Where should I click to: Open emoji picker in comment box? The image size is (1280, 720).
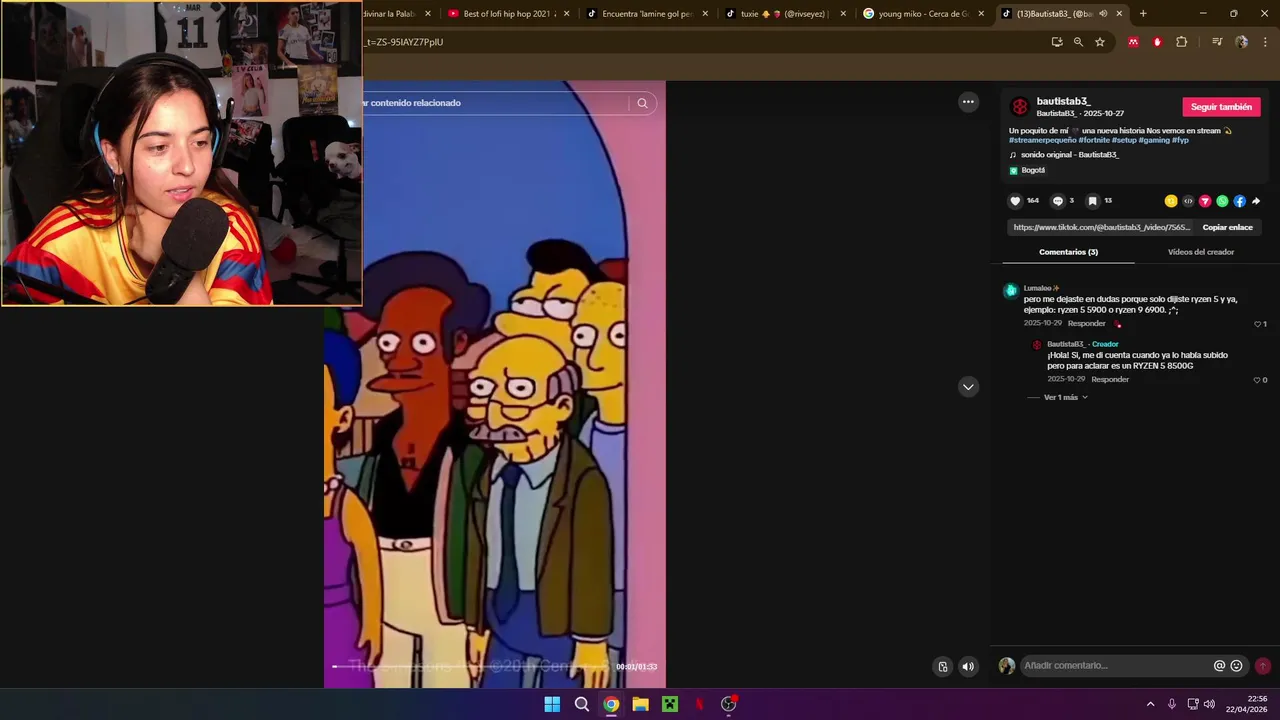1236,666
